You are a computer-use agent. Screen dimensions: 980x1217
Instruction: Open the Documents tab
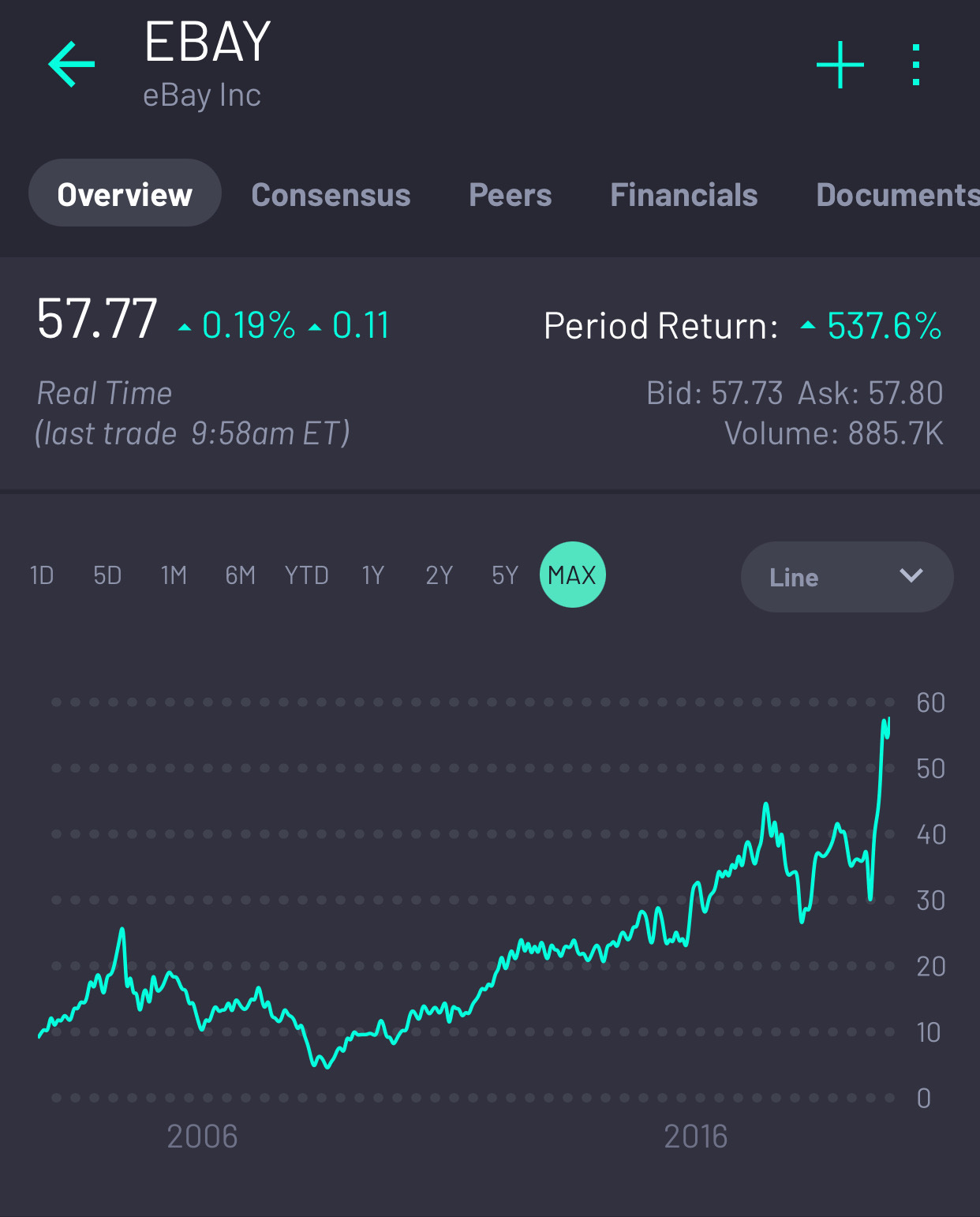pos(898,195)
